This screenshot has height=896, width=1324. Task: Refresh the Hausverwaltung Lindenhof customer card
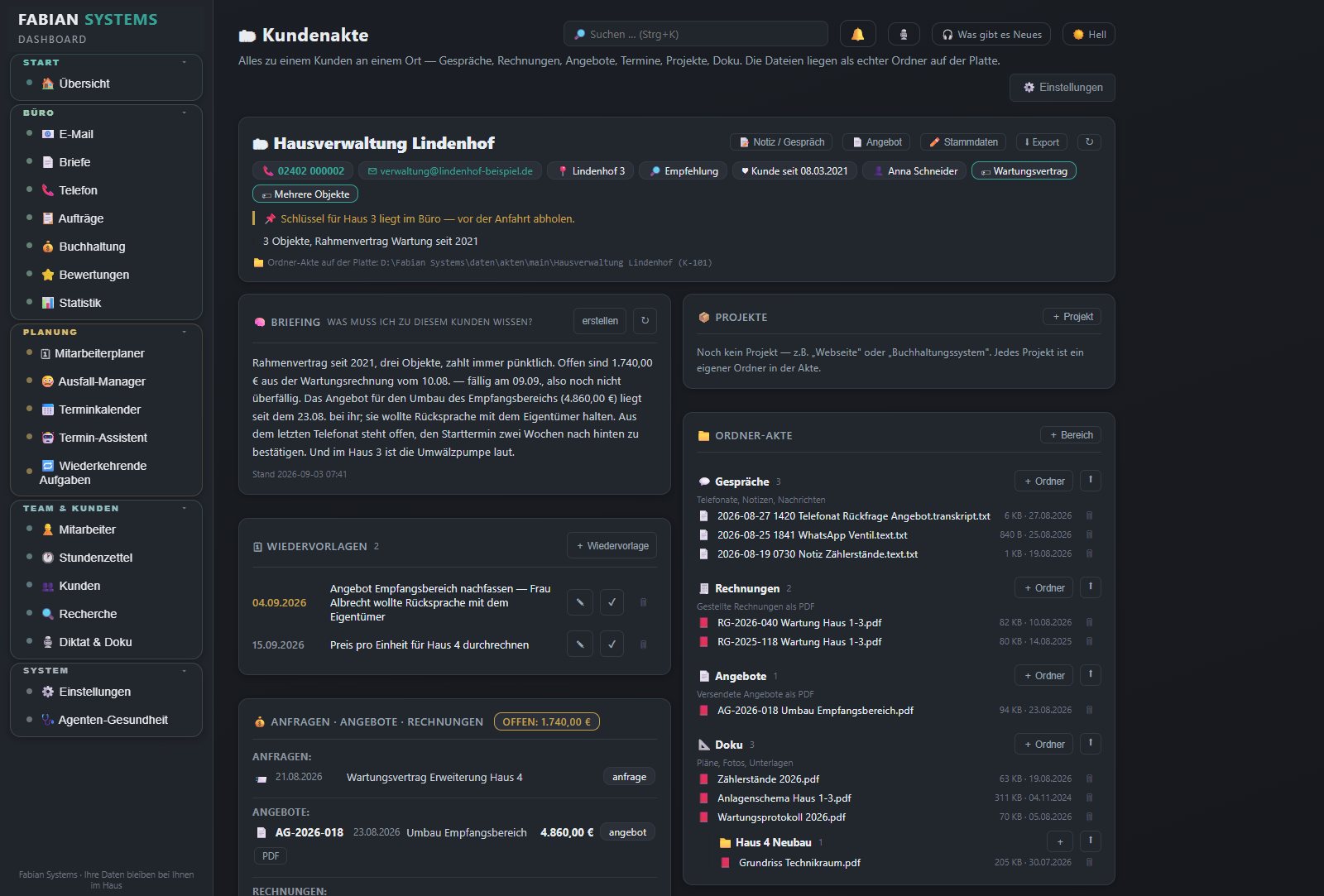(x=1089, y=142)
